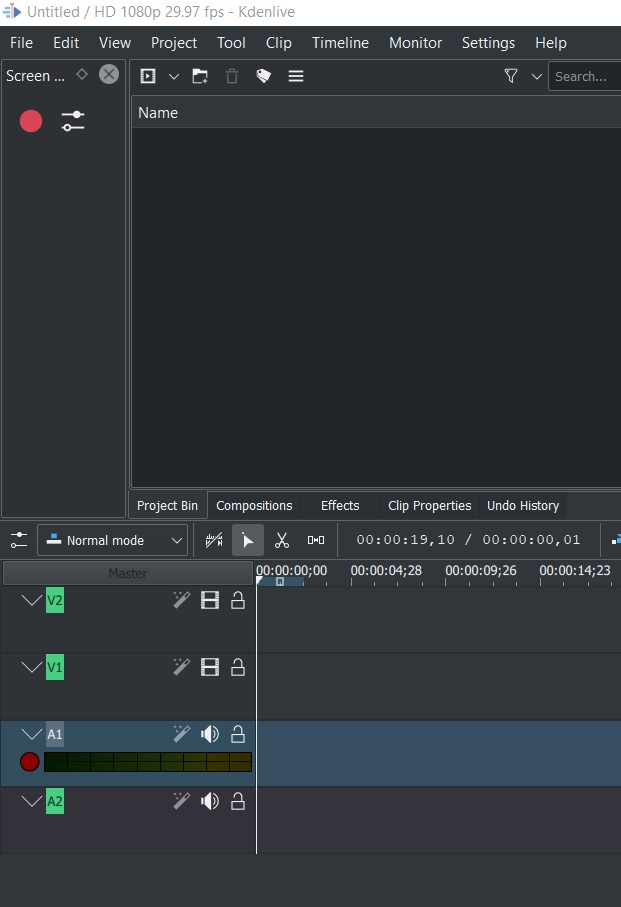Image resolution: width=621 pixels, height=907 pixels.
Task: Focus the bin Search field
Action: (585, 76)
